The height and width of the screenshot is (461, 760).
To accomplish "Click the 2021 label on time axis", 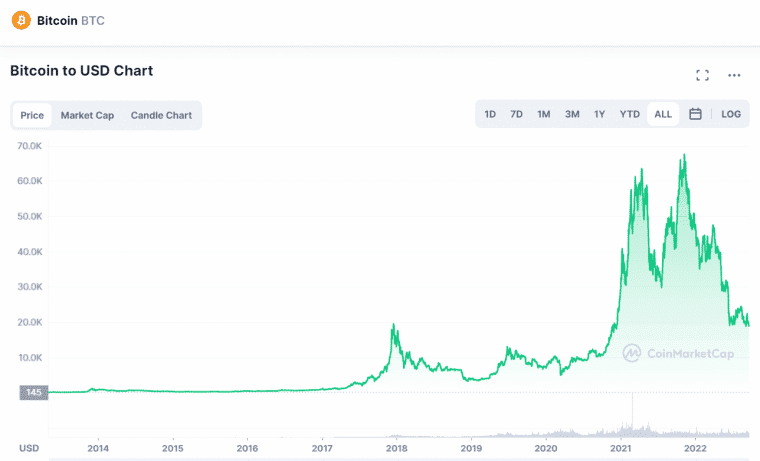I will [620, 448].
